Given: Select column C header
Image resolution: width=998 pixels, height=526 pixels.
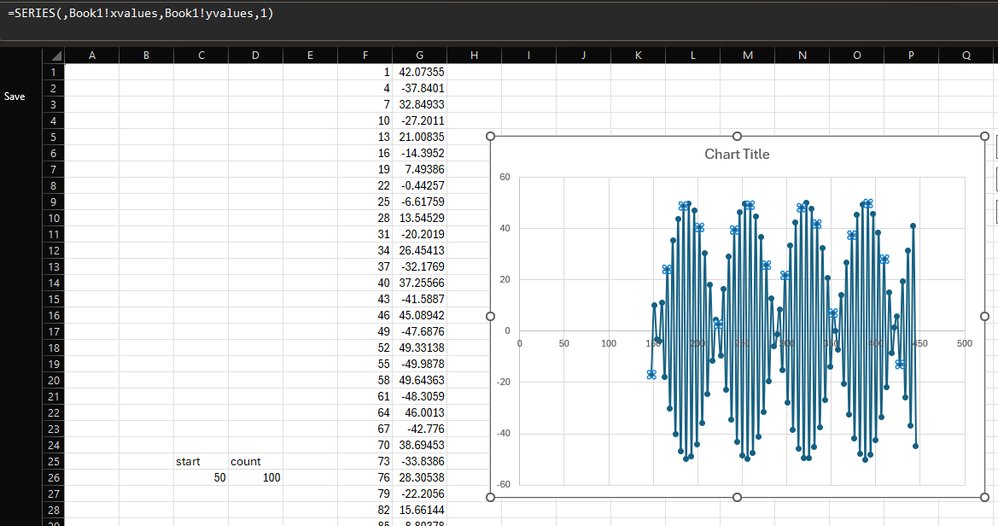Looking at the screenshot, I should tap(200, 55).
